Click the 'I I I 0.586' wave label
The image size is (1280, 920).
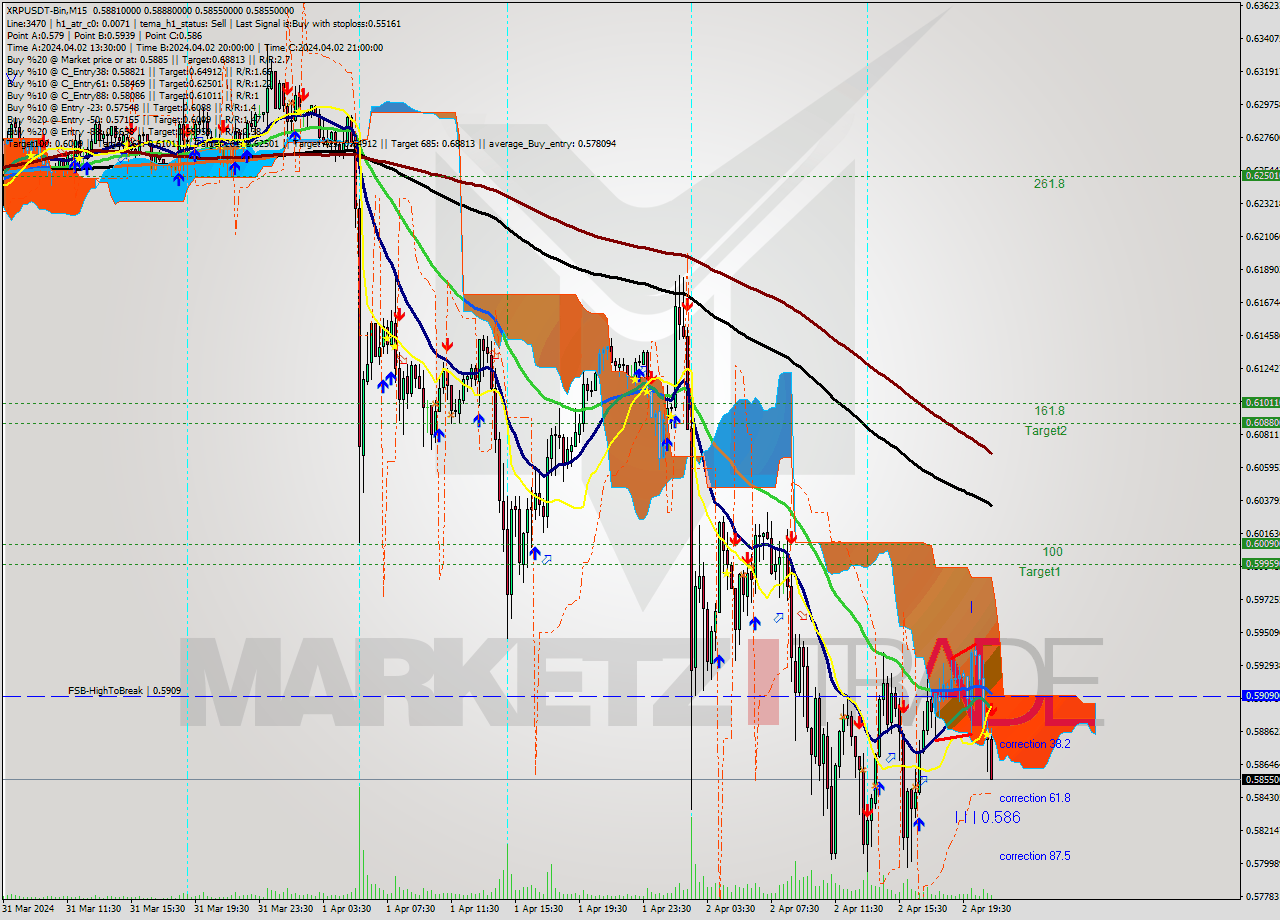tap(987, 817)
